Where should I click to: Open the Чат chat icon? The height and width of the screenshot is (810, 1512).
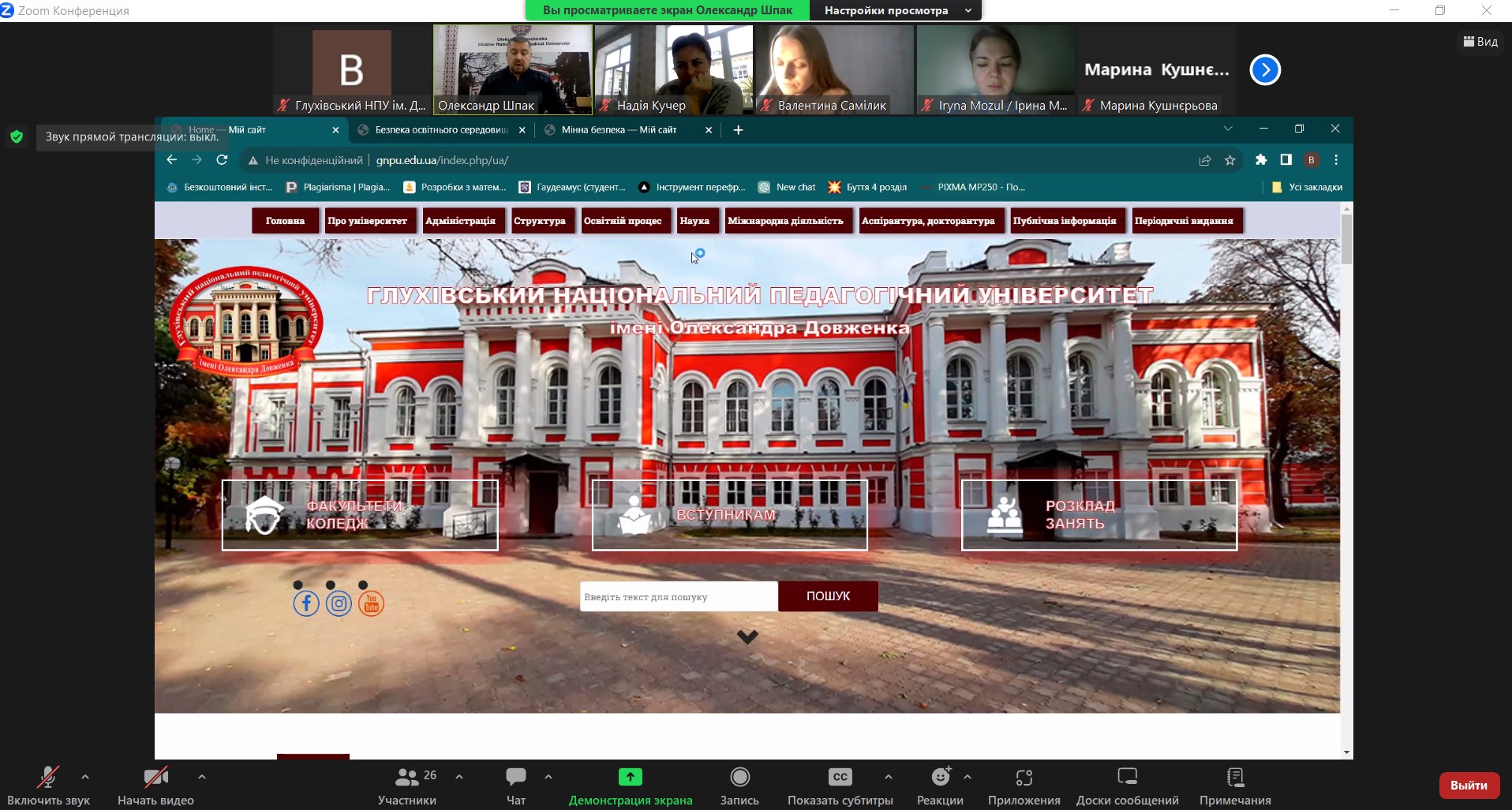click(x=516, y=778)
